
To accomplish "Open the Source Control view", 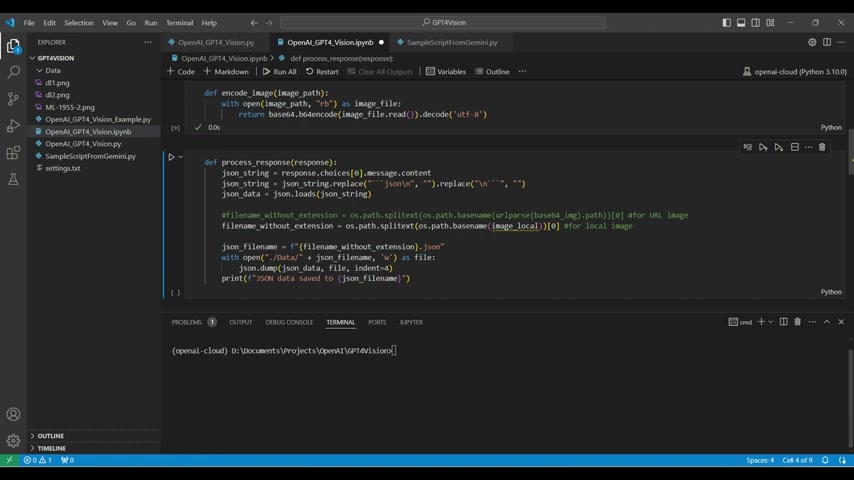I will [x=13, y=99].
